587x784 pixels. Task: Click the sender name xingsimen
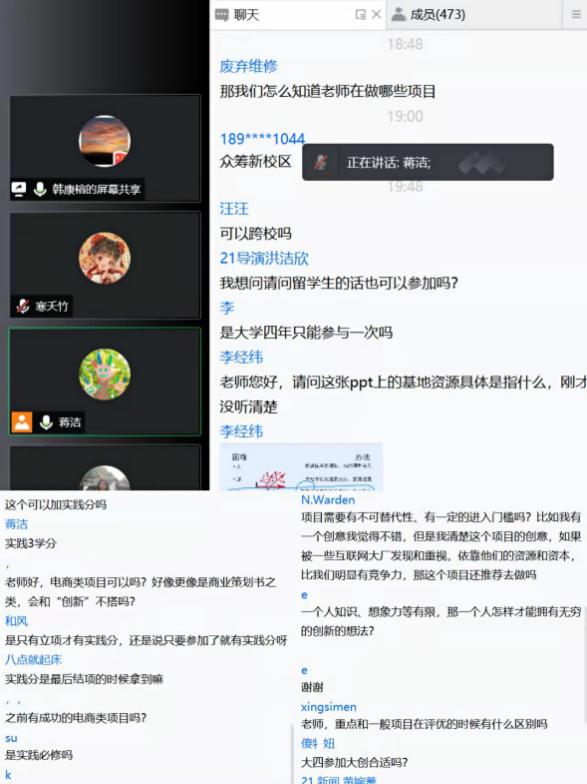[328, 706]
